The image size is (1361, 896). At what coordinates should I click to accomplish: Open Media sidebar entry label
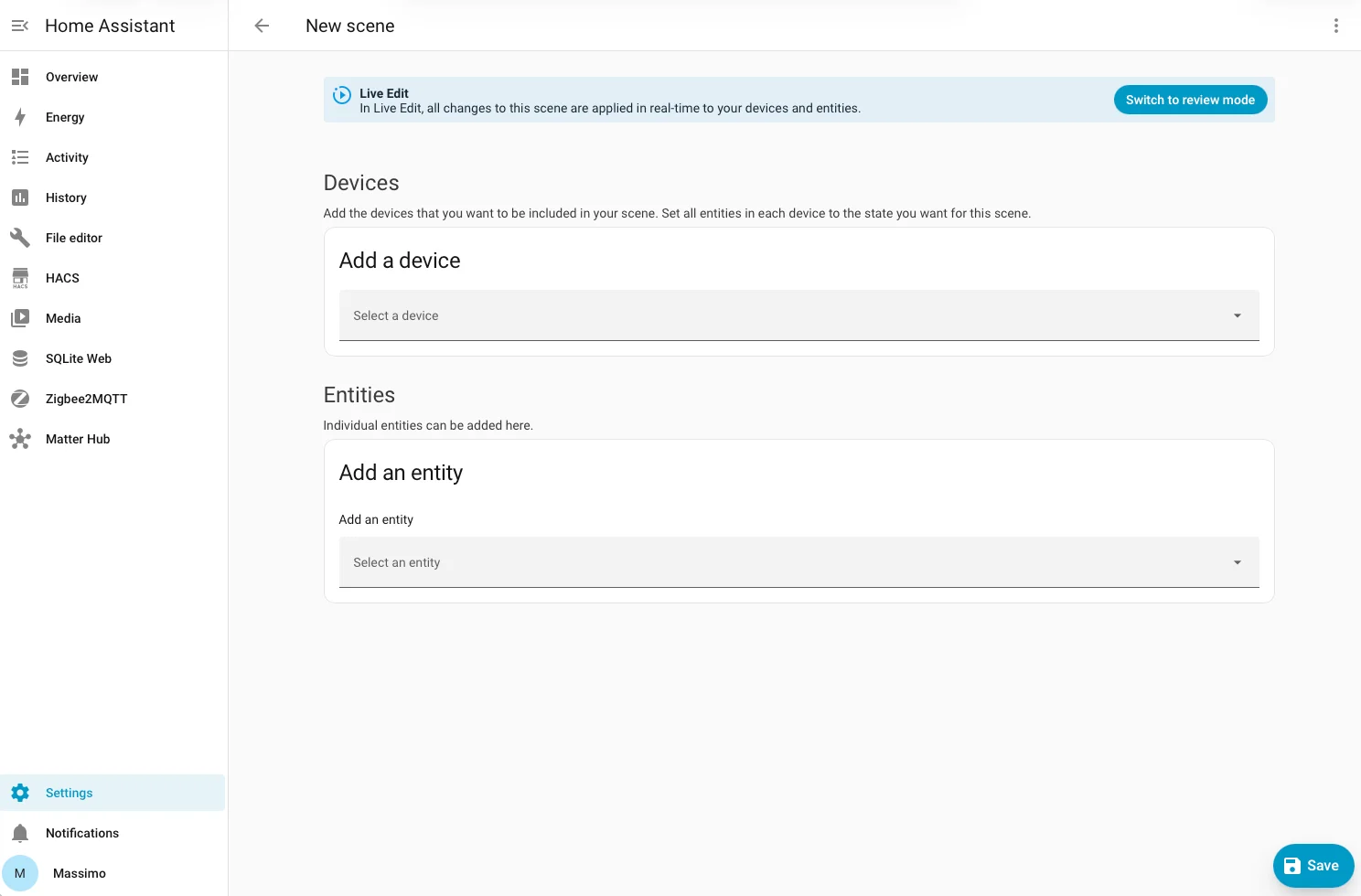tap(63, 318)
